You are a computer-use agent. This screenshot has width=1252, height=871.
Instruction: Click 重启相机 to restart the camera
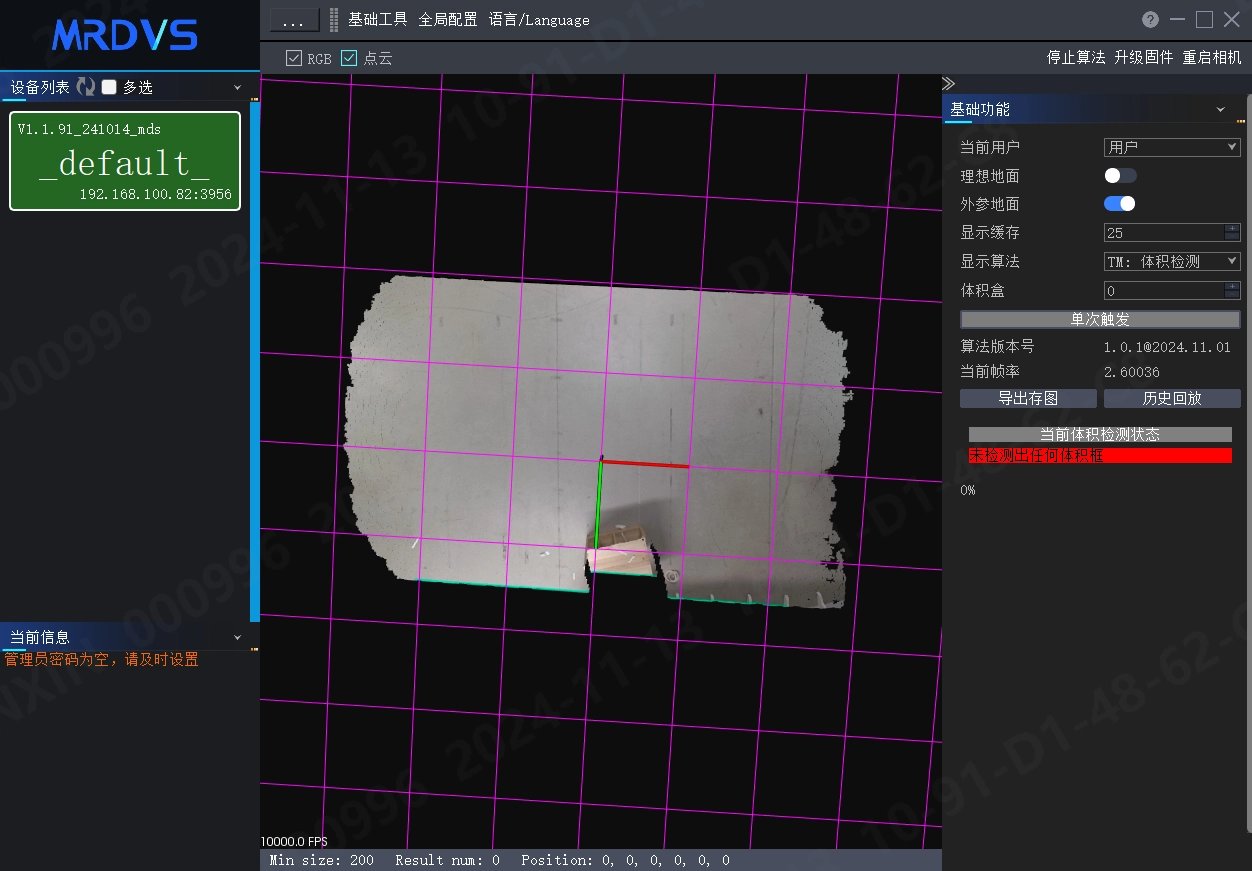(x=1212, y=58)
